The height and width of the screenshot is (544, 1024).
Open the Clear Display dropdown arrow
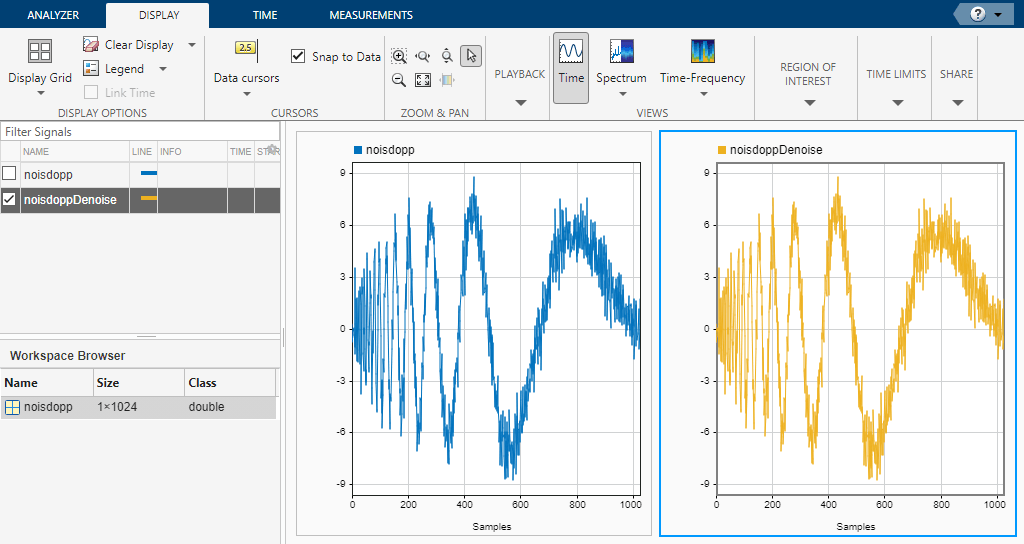point(192,45)
